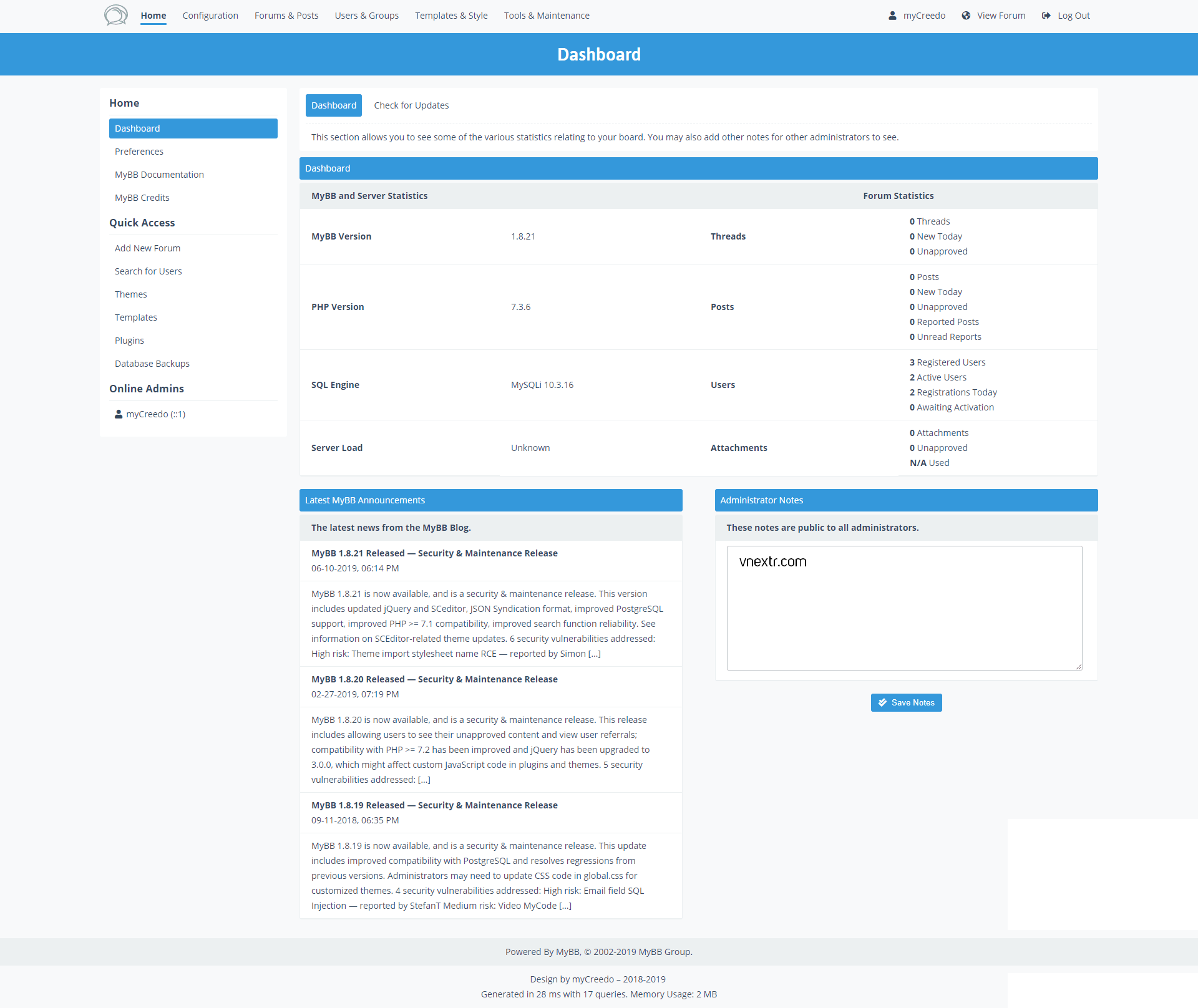The width and height of the screenshot is (1198, 1008).
Task: Click the 06-10-2019, 06:14 PM announcement date
Action: click(x=355, y=568)
